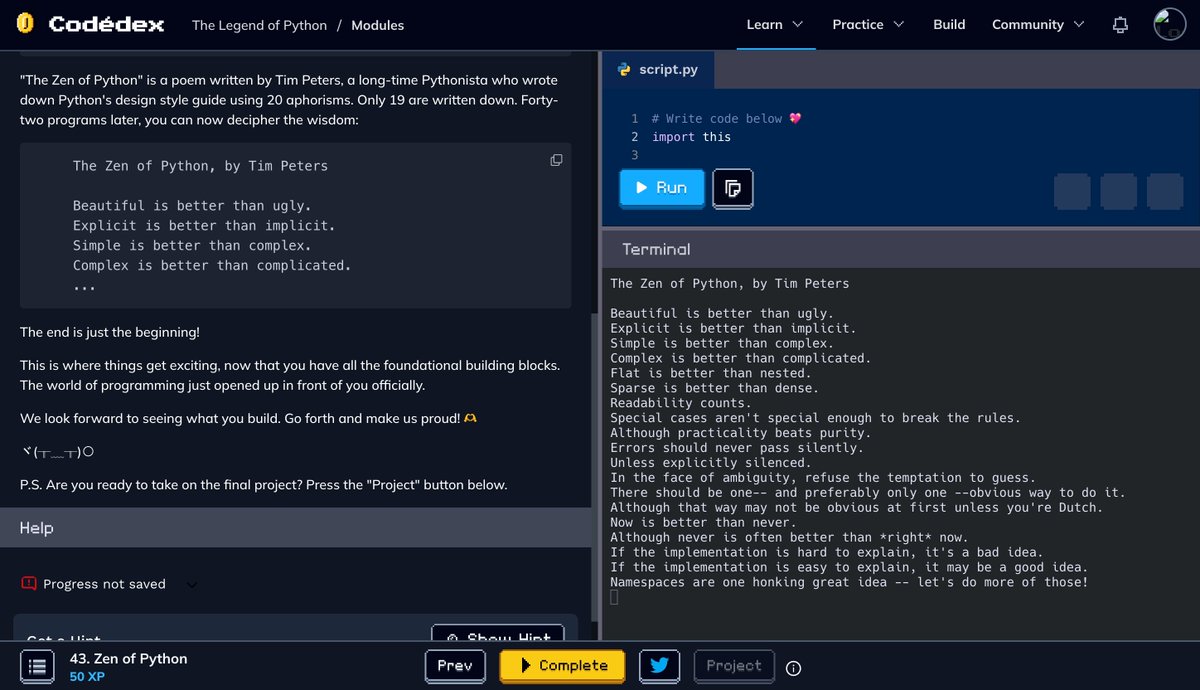
Task: Open notifications with the bell icon
Action: (x=1120, y=24)
